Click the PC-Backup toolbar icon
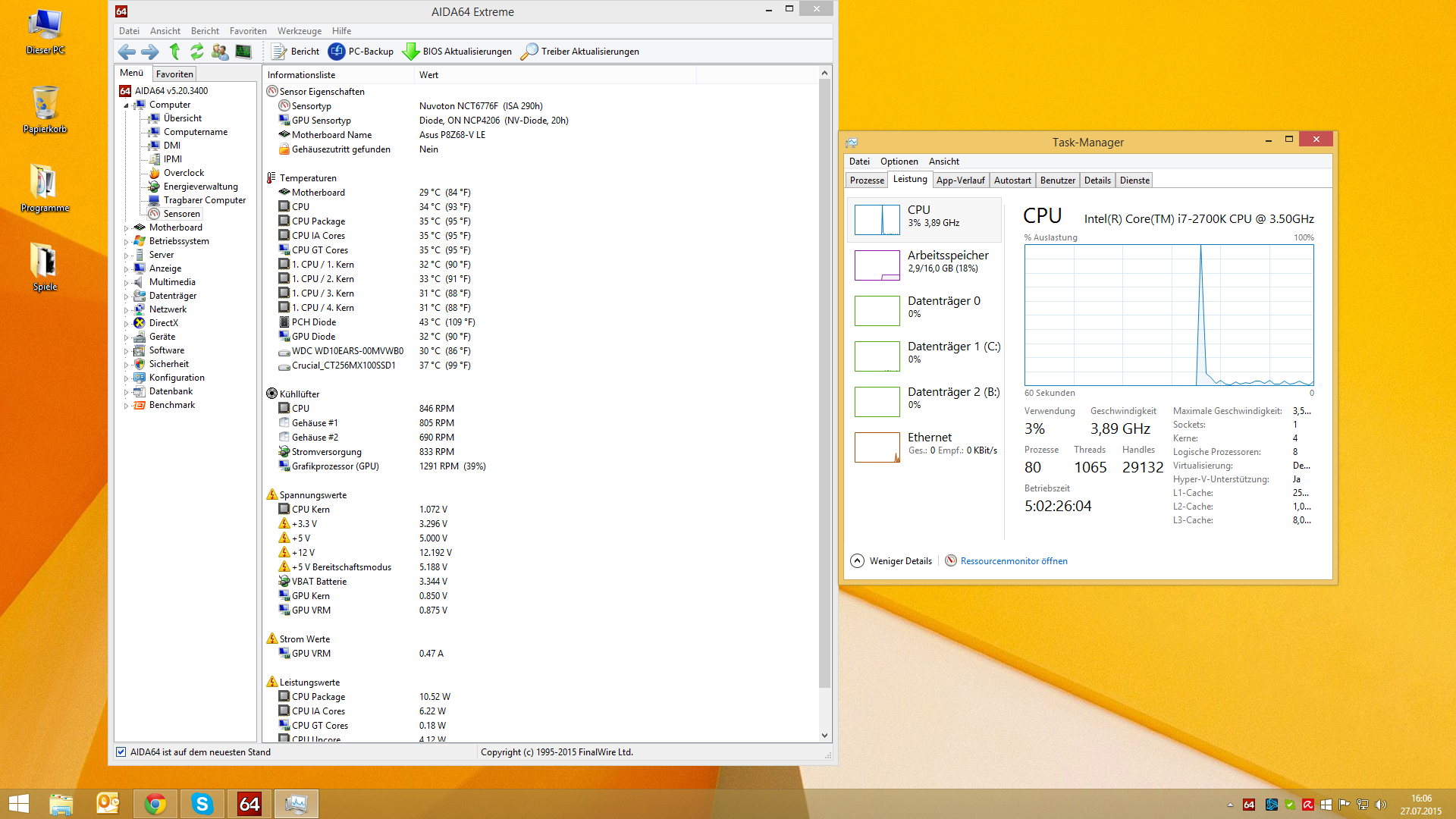The image size is (1456, 819). (x=337, y=52)
